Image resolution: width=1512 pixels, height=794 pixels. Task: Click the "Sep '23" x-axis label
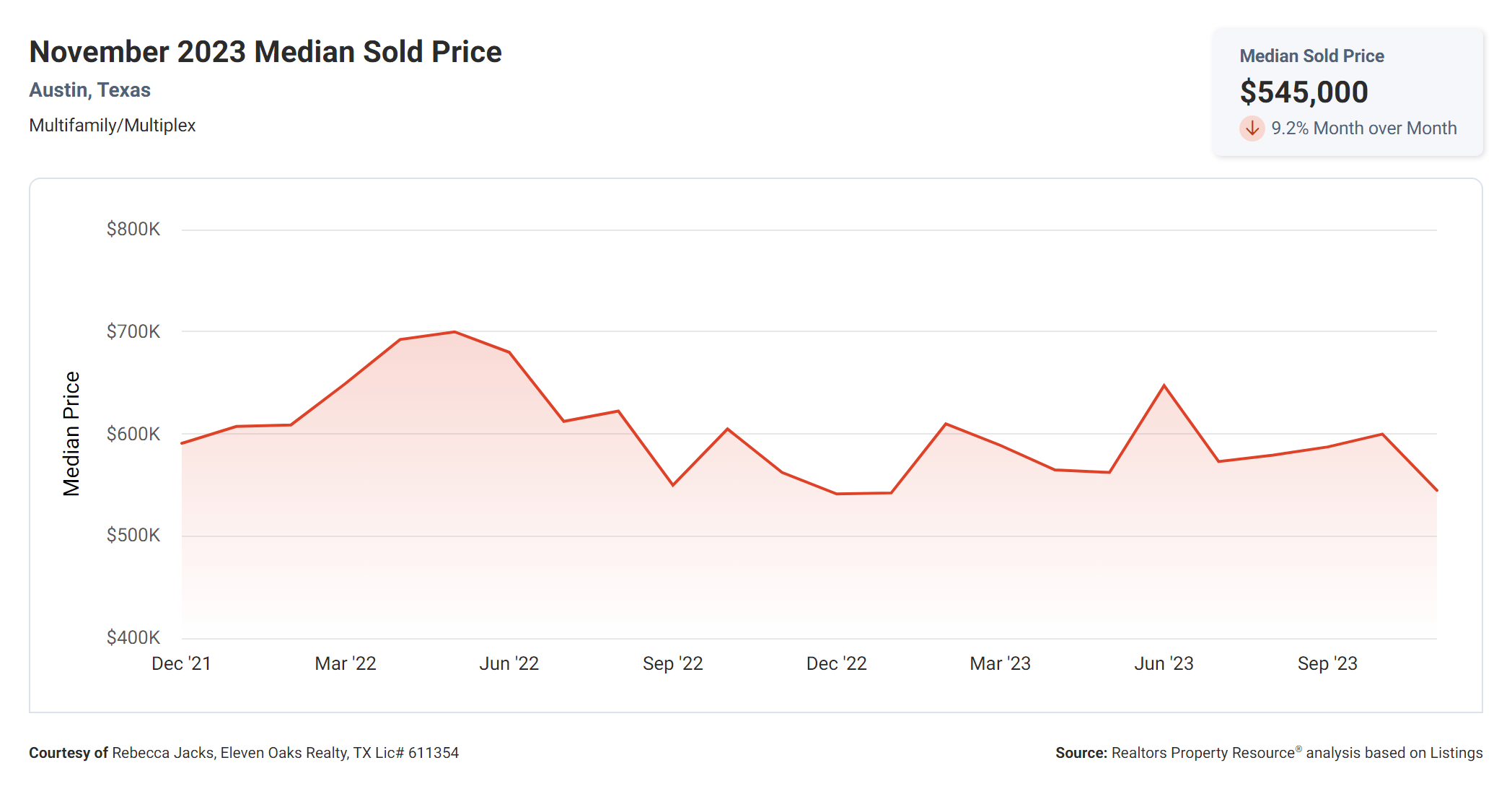tap(1327, 663)
